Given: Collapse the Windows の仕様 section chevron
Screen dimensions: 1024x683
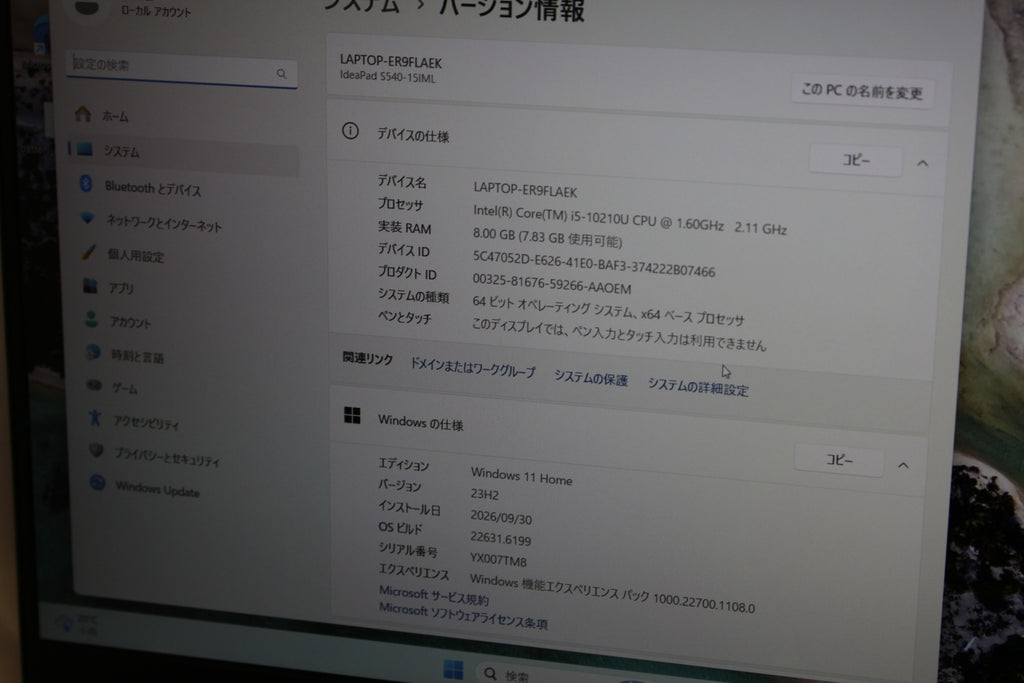Looking at the screenshot, I should pyautogui.click(x=903, y=466).
